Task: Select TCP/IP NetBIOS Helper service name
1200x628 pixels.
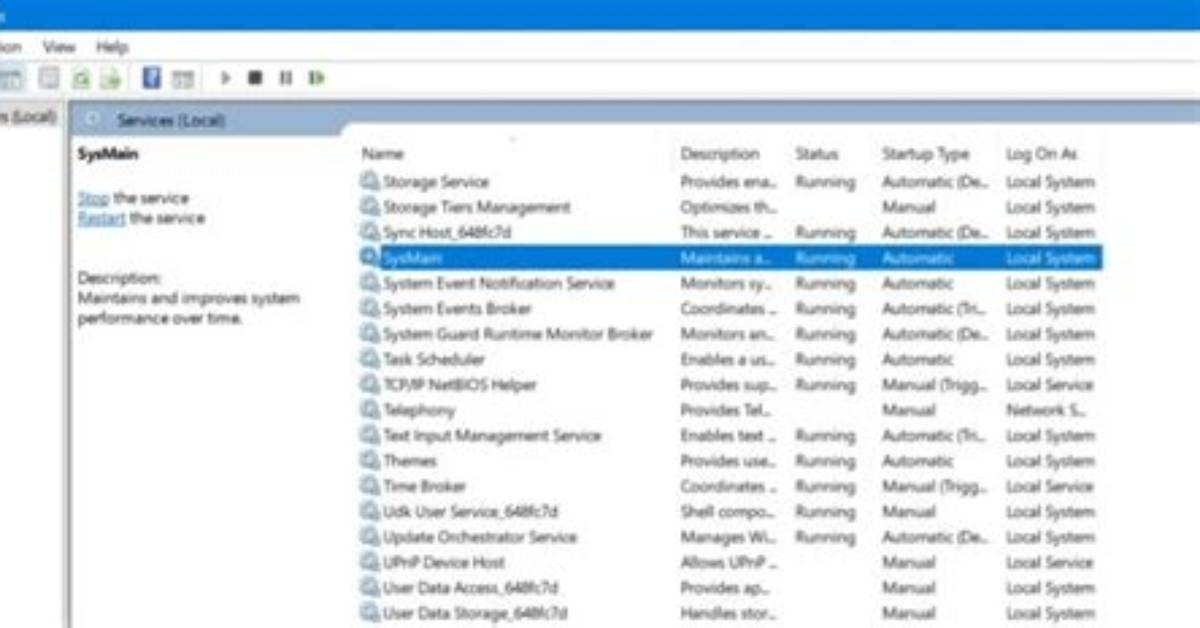Action: pyautogui.click(x=460, y=385)
